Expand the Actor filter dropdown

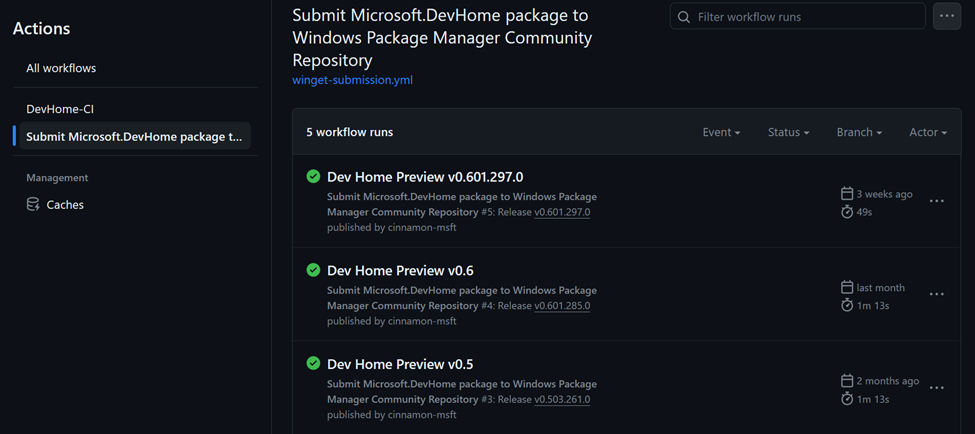(x=928, y=132)
